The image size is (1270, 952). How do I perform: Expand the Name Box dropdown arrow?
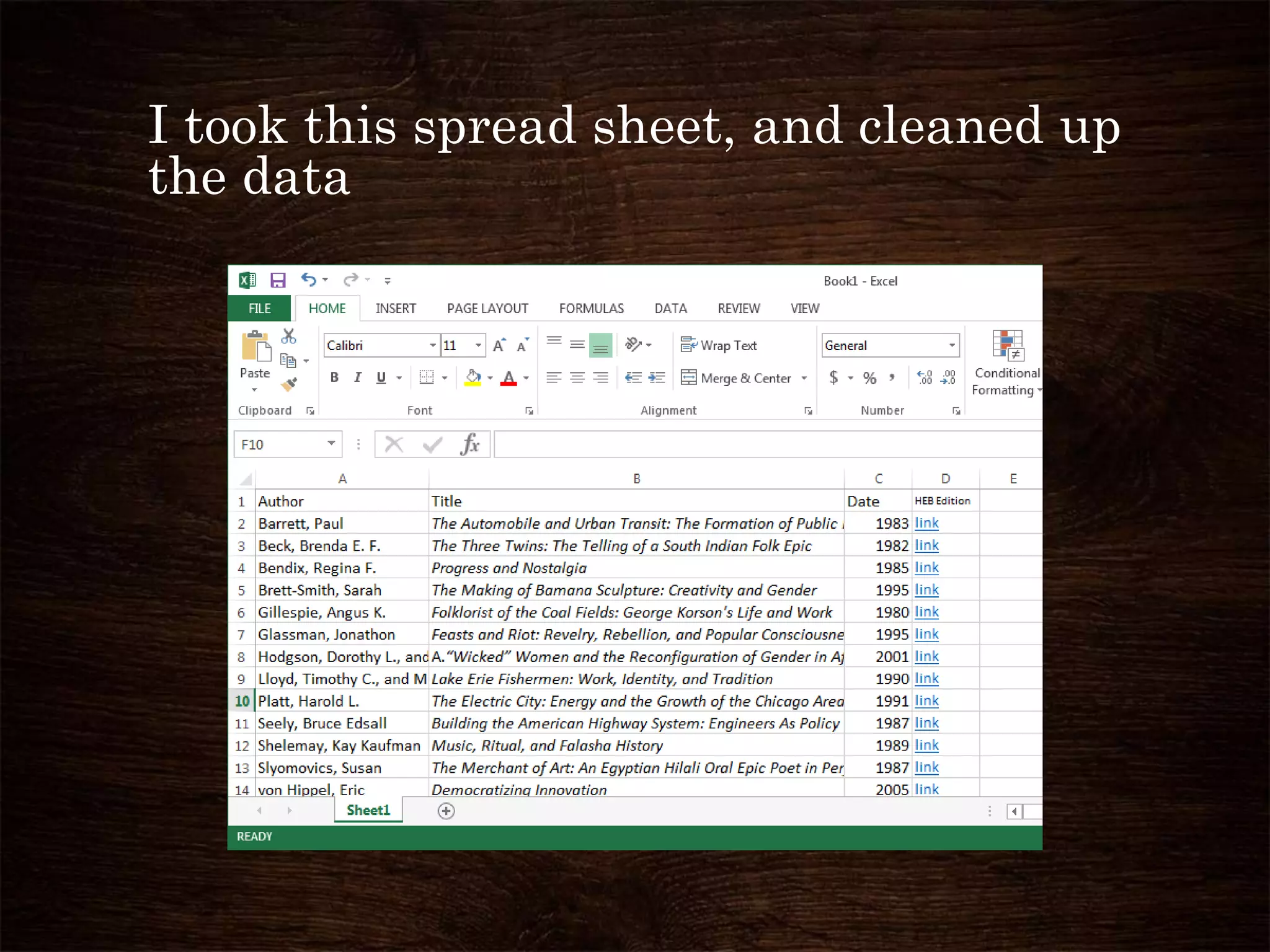[x=331, y=444]
